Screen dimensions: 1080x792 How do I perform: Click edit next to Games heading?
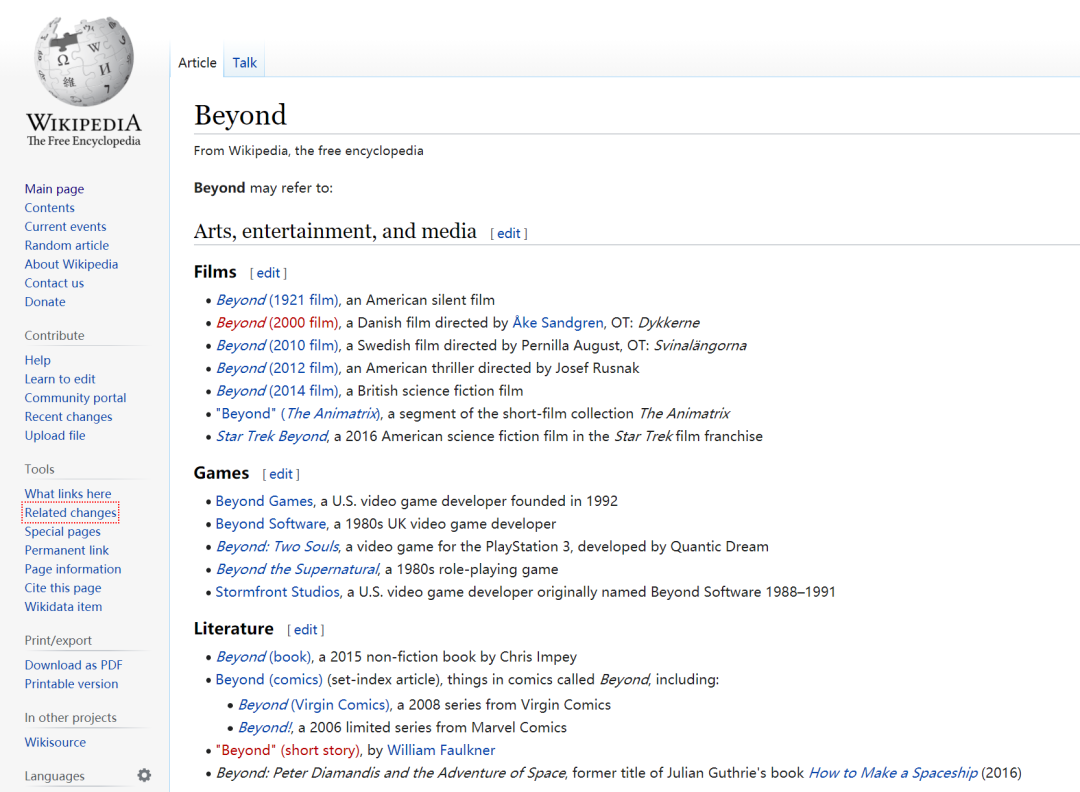point(281,474)
